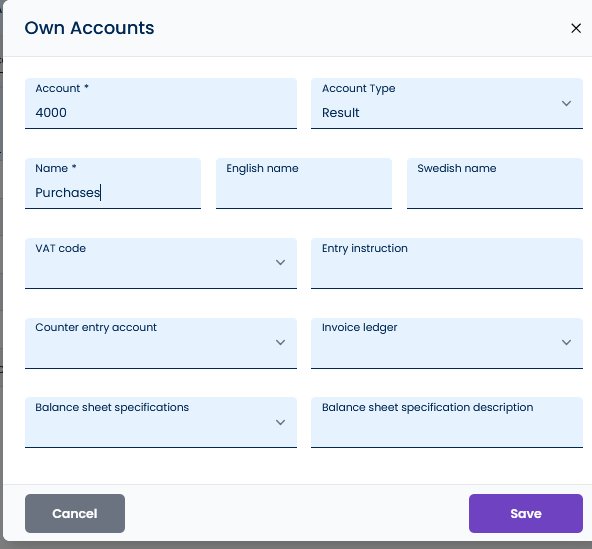The width and height of the screenshot is (592, 549).
Task: Cancel the account dialog
Action: pyautogui.click(x=75, y=514)
